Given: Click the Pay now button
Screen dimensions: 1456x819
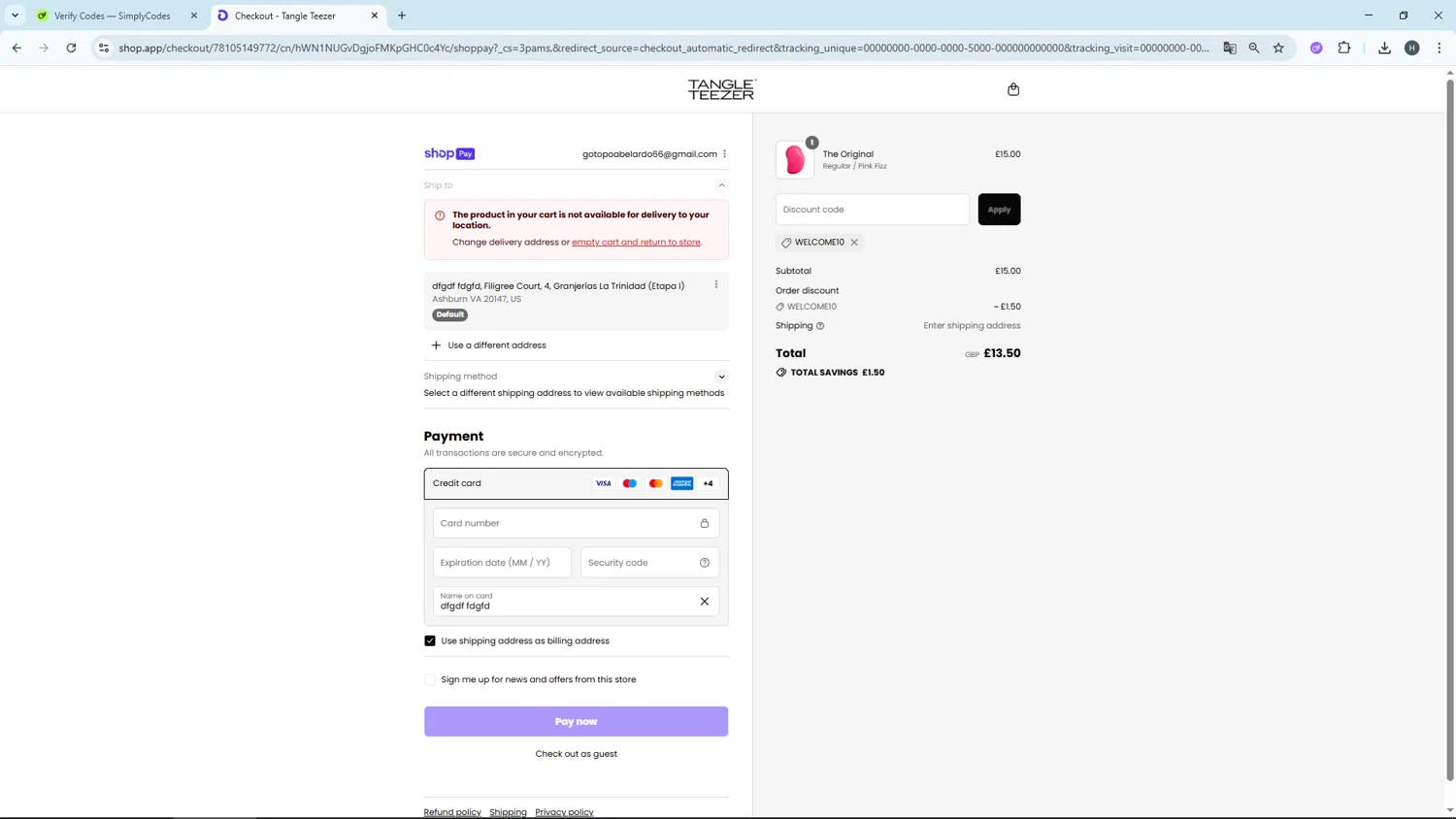Looking at the screenshot, I should click(576, 721).
